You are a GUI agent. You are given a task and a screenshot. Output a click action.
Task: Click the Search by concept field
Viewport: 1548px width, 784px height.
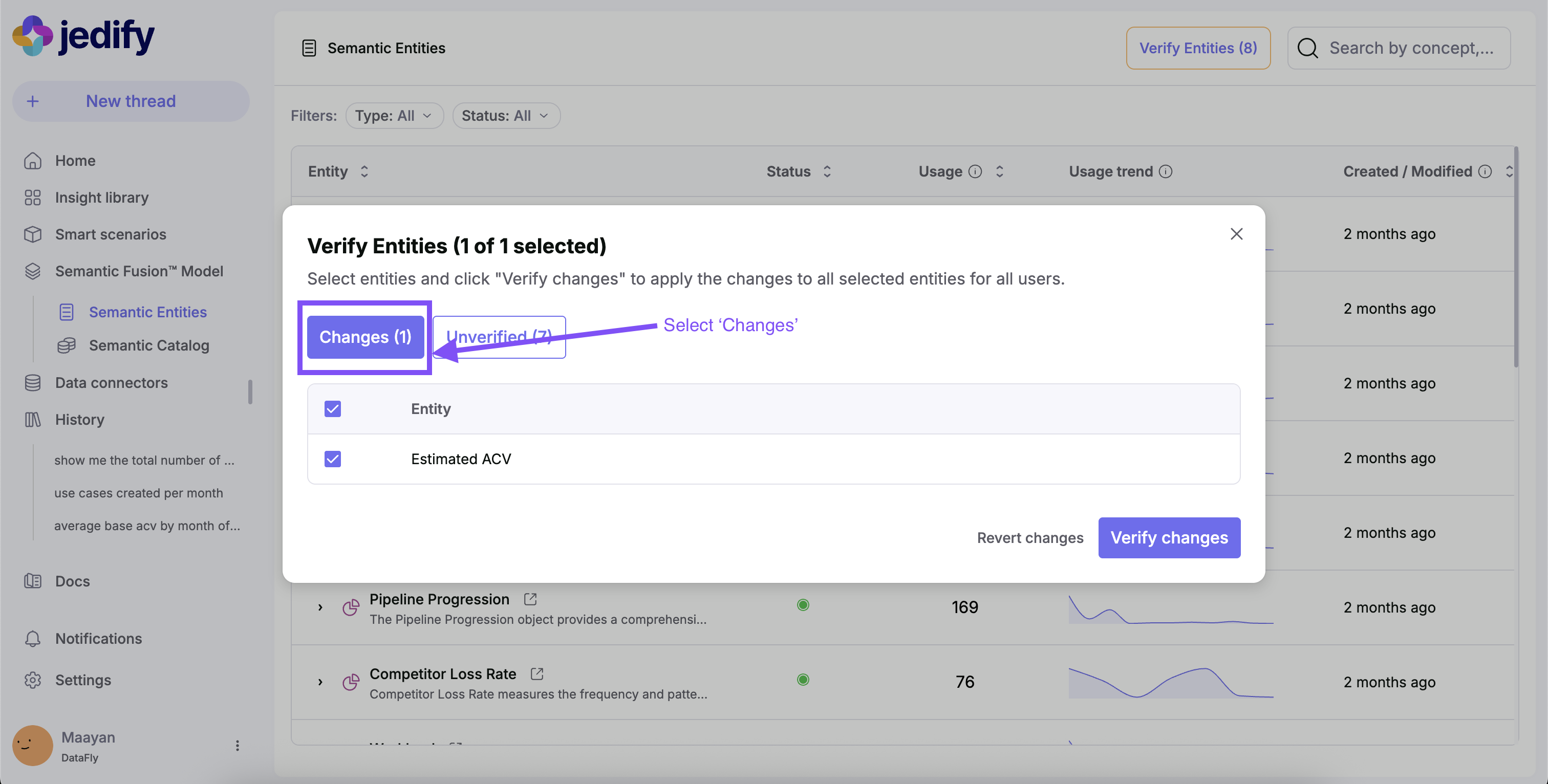(1410, 48)
